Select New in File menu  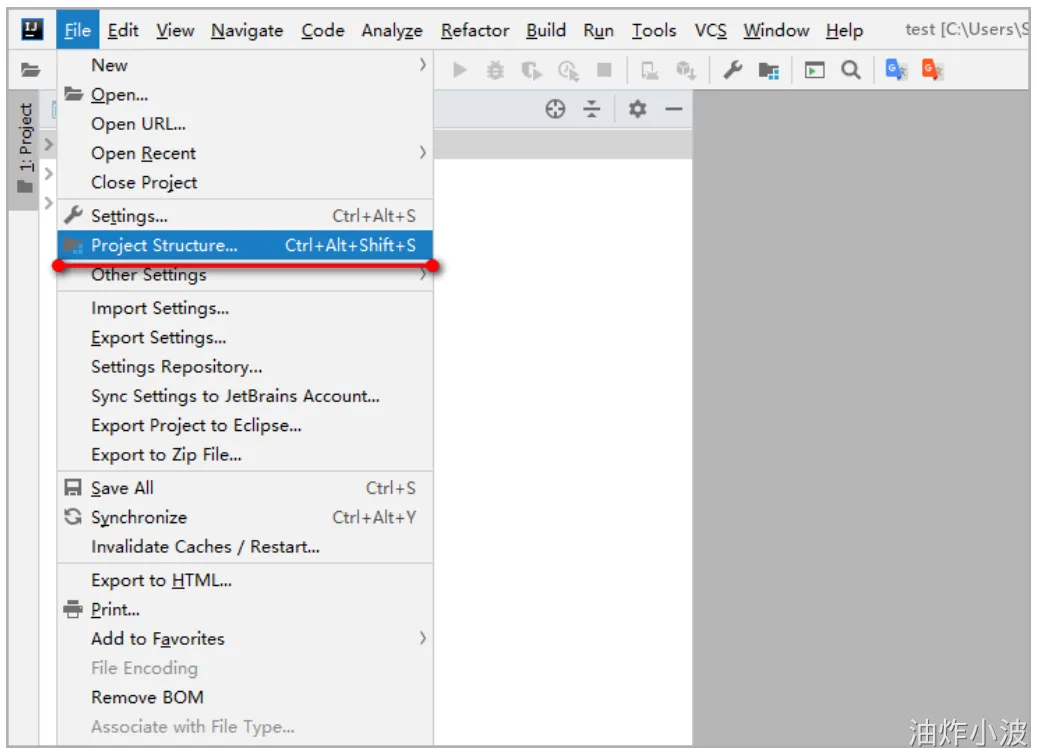pos(245,65)
